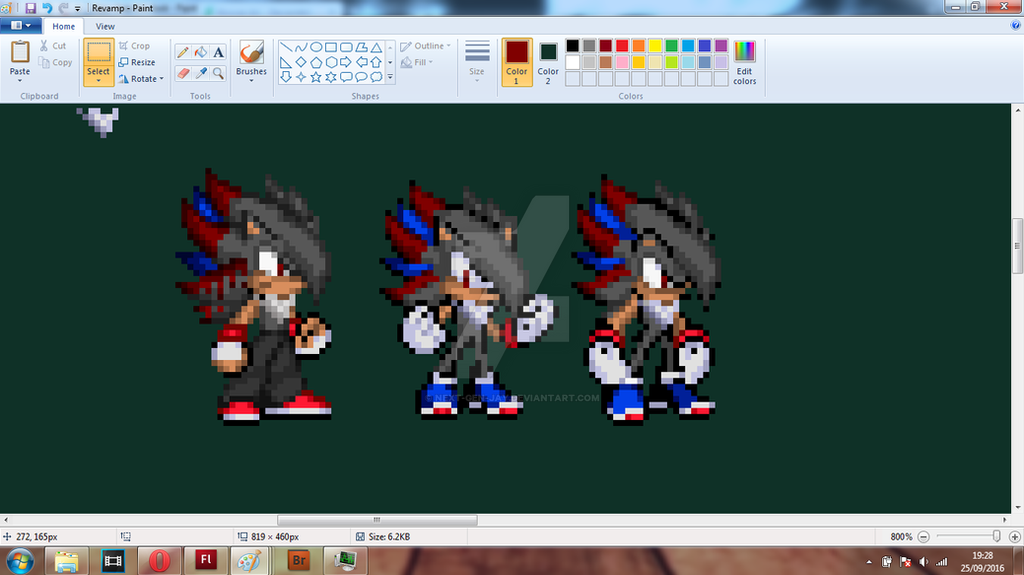Screen dimensions: 1024x575
Task: Crop the image with Crop button
Action: pos(135,46)
